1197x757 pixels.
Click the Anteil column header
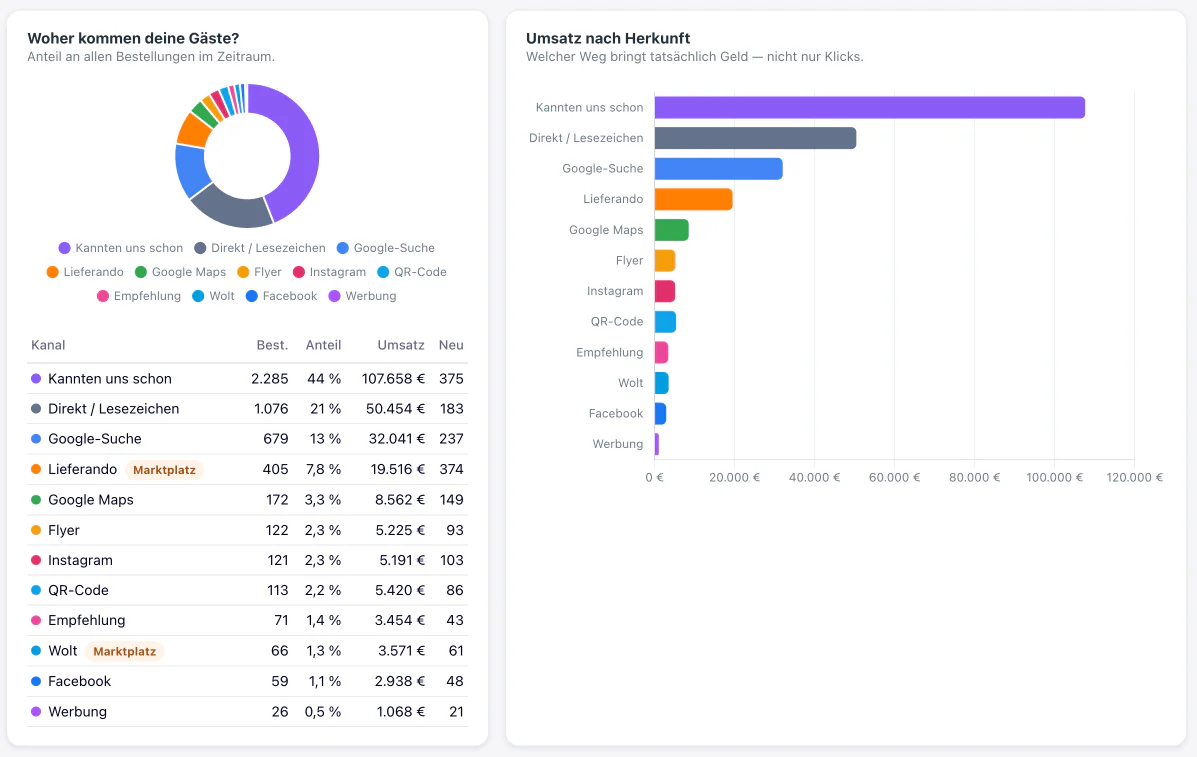click(x=324, y=345)
